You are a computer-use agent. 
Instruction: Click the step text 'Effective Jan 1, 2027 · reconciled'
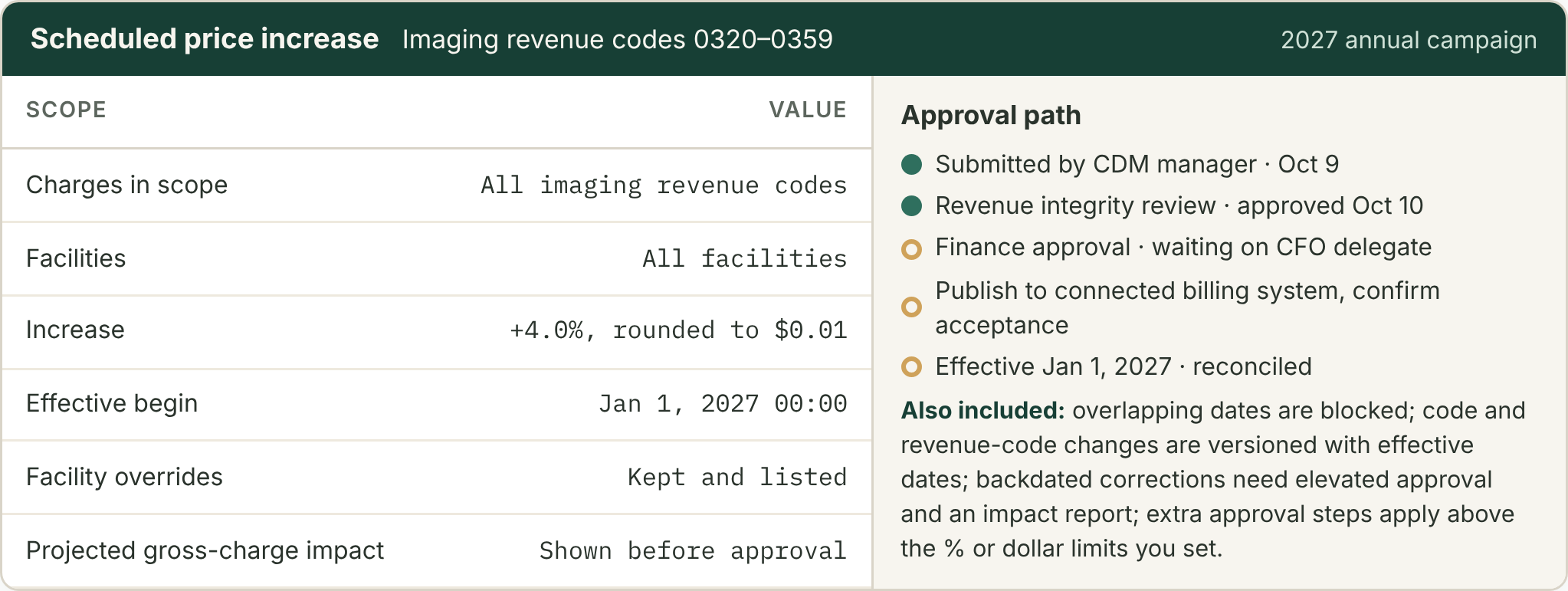click(1124, 366)
